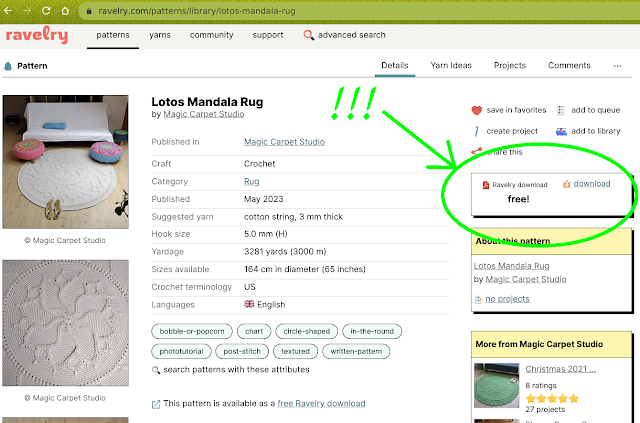Click the no projects link
The image size is (640, 423).
(507, 299)
